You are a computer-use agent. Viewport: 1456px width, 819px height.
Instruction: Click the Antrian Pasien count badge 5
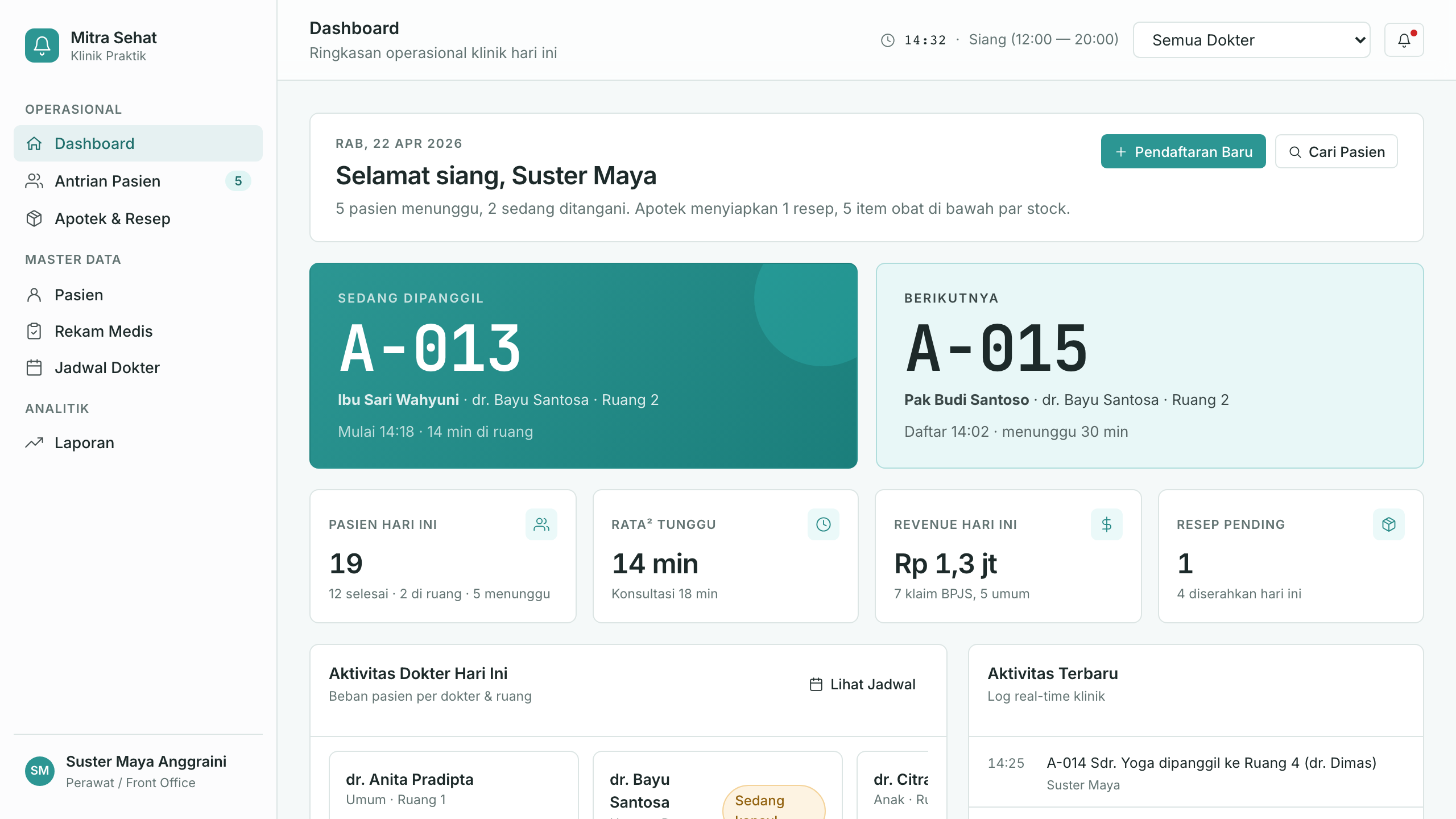pyautogui.click(x=238, y=181)
